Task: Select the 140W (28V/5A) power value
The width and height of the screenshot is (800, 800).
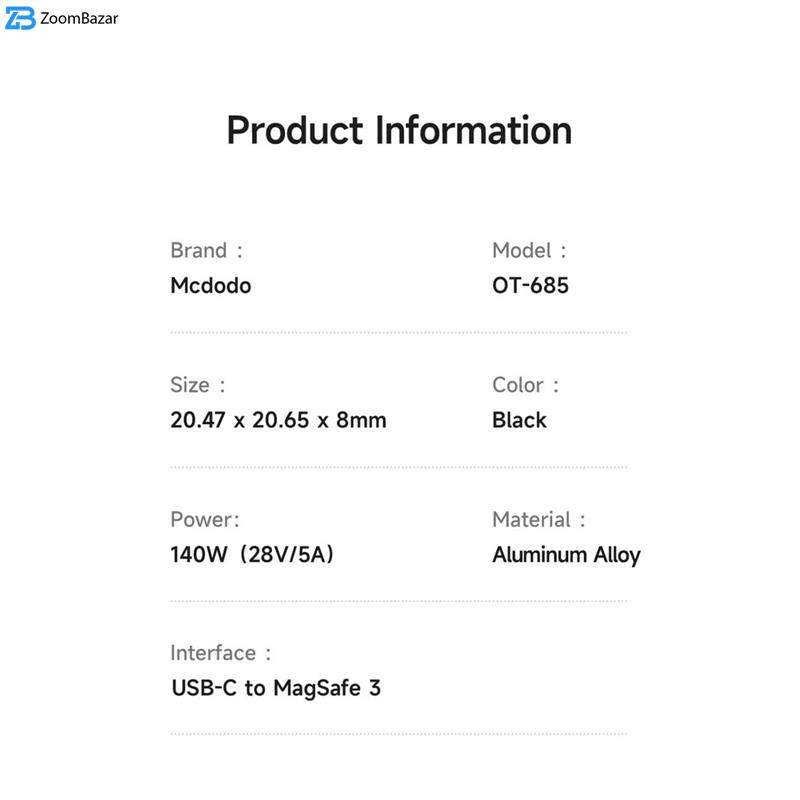Action: pyautogui.click(x=252, y=555)
